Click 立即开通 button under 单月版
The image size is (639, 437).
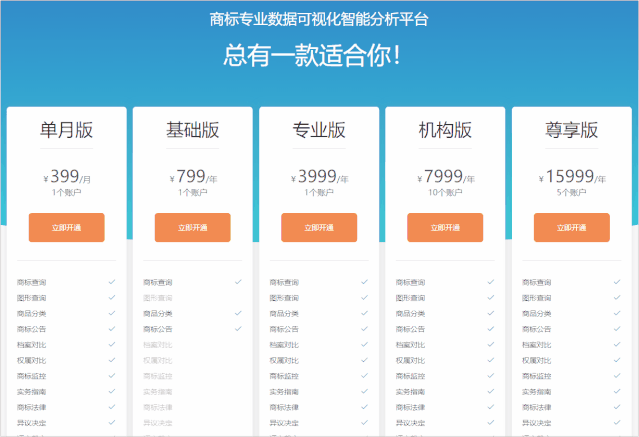coord(66,227)
